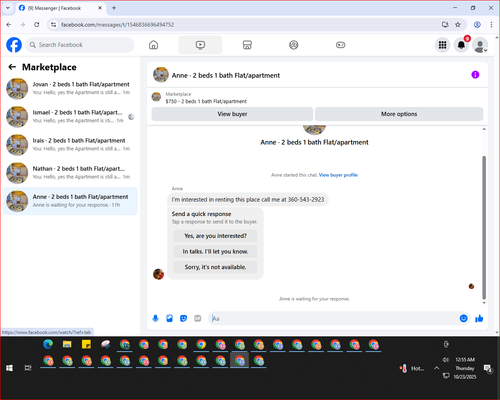Click the voice clip microphone icon
Viewport: 500px width, 400px height.
[x=155, y=319]
